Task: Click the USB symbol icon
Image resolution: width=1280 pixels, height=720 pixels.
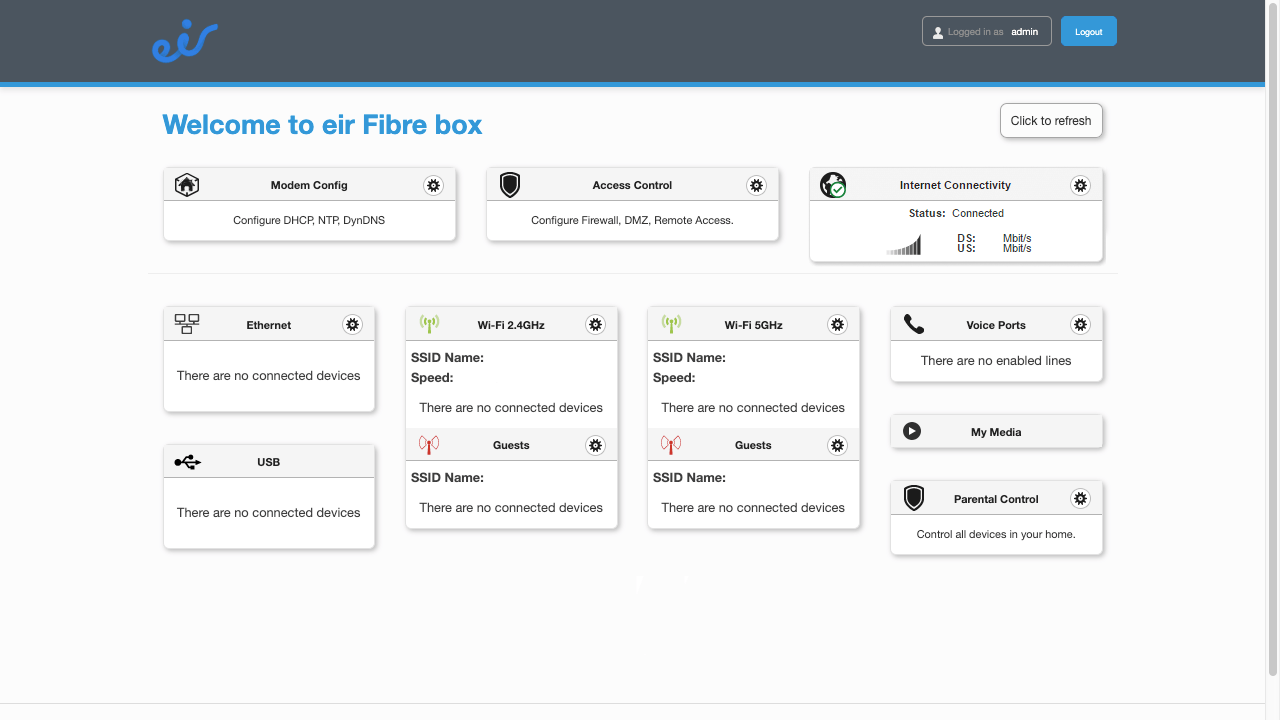Action: click(x=187, y=462)
